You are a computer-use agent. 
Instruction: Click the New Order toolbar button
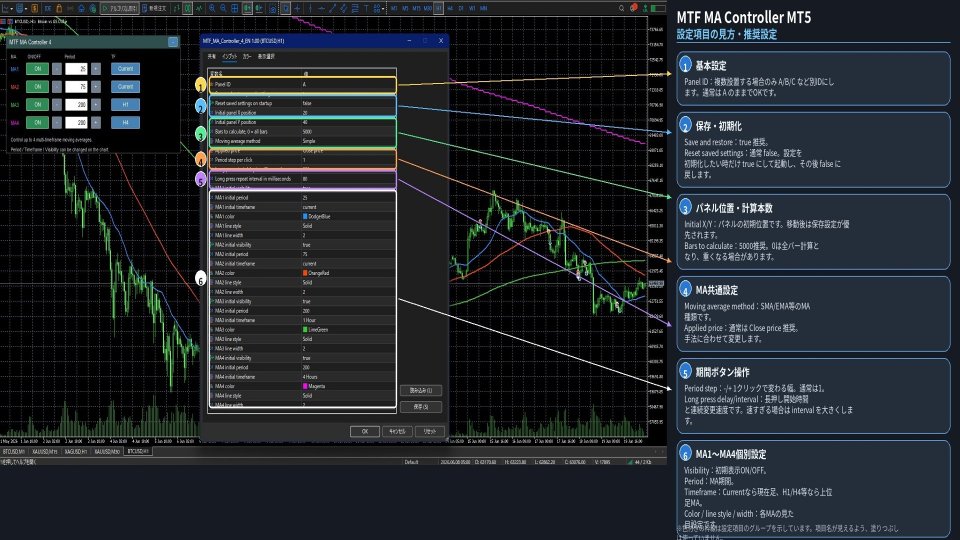[153, 9]
